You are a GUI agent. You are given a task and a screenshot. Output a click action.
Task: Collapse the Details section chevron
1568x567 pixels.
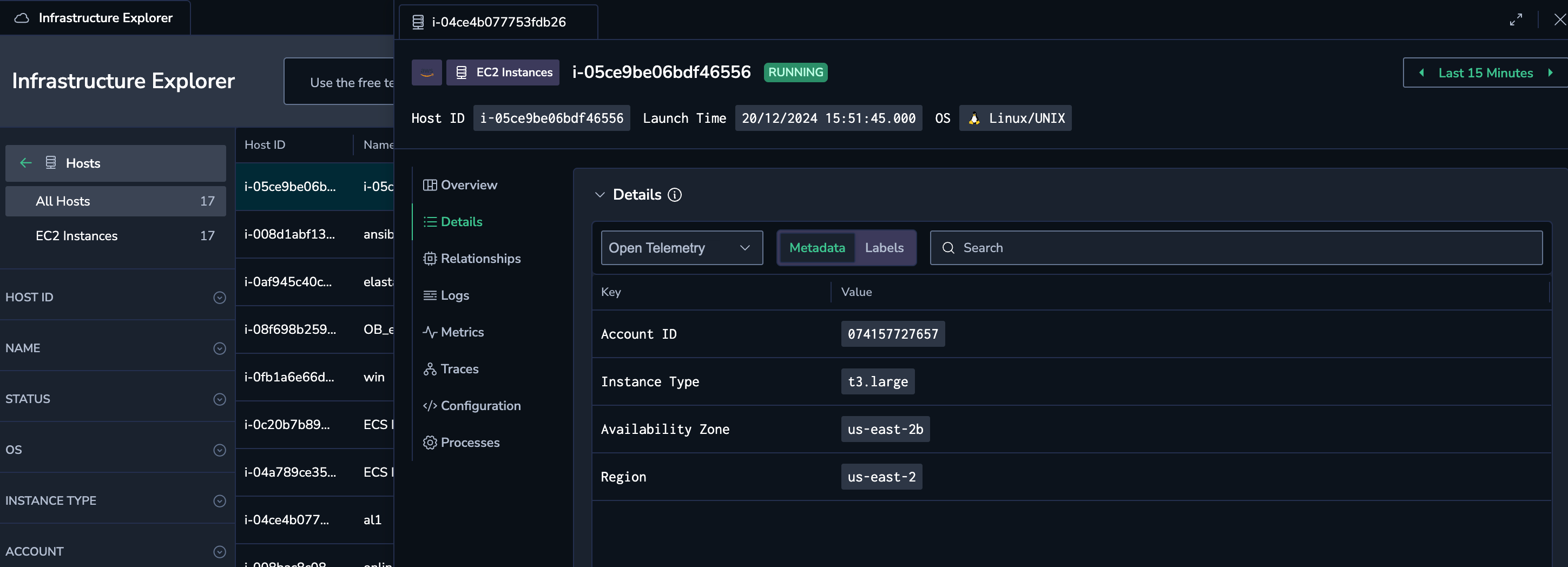[599, 195]
